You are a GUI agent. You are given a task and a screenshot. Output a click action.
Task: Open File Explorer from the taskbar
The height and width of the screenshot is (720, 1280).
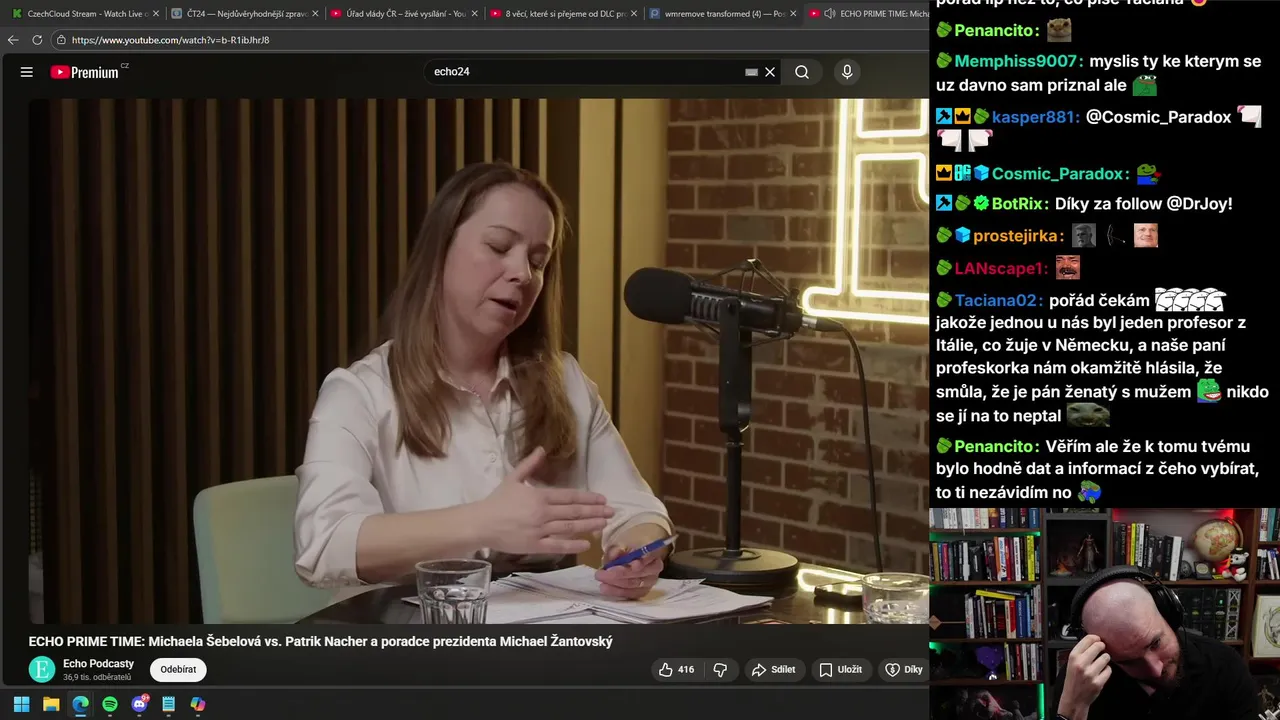(51, 704)
